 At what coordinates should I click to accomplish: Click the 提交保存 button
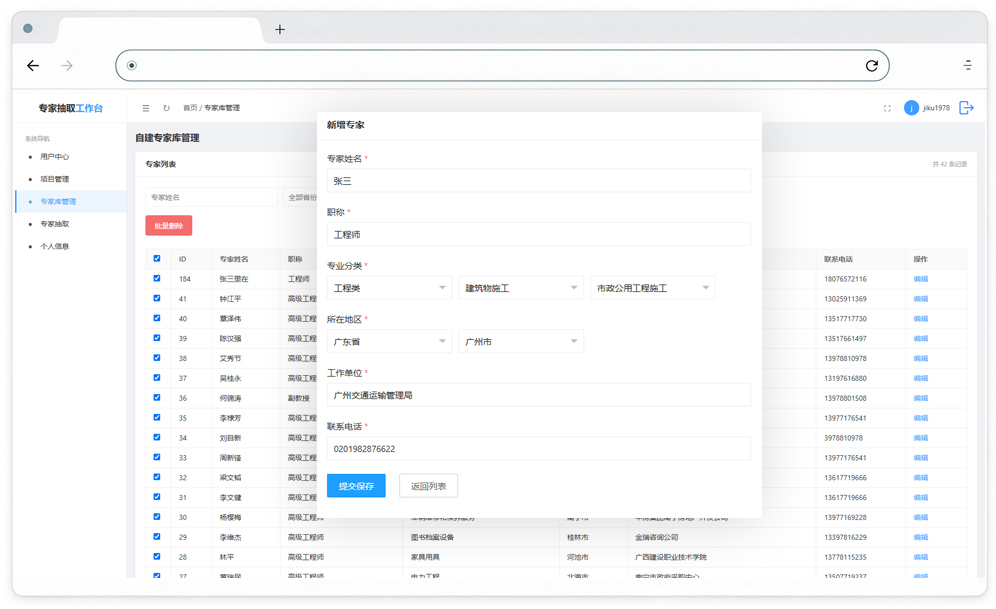(x=356, y=486)
